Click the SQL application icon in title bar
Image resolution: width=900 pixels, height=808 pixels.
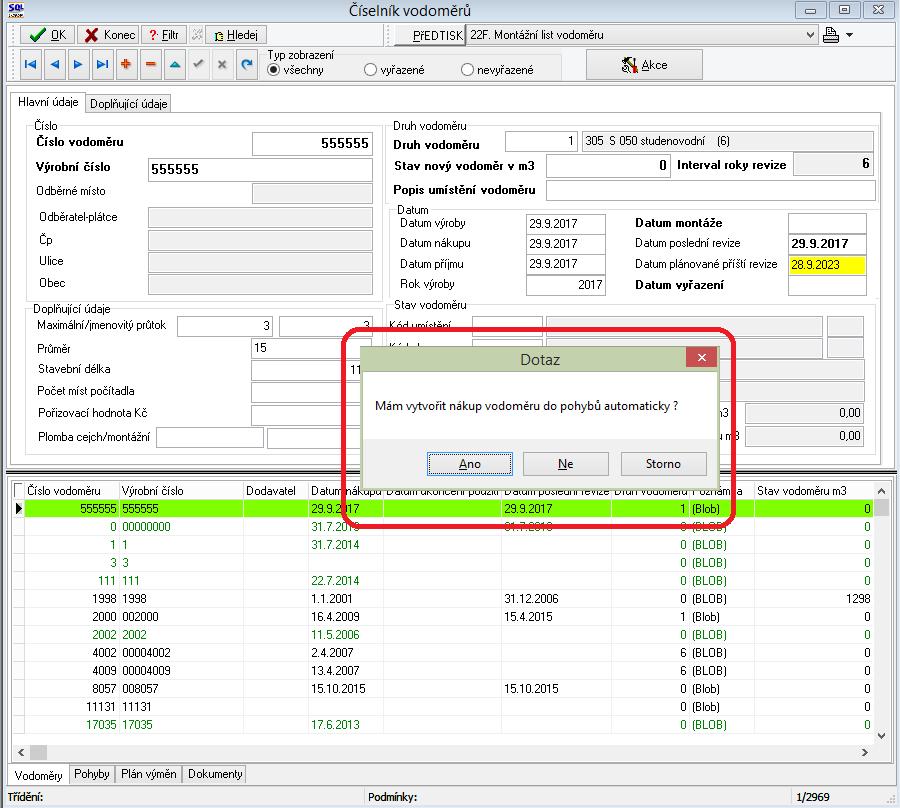[x=15, y=9]
